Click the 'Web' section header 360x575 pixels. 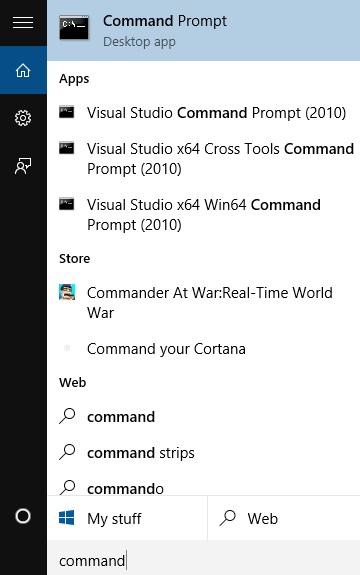pos(73,382)
